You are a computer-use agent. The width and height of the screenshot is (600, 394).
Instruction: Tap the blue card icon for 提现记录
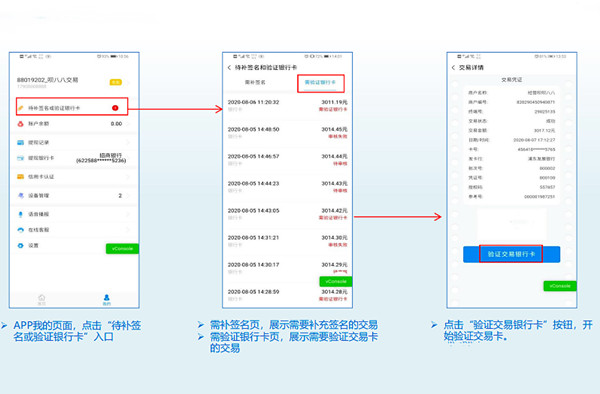[21, 143]
